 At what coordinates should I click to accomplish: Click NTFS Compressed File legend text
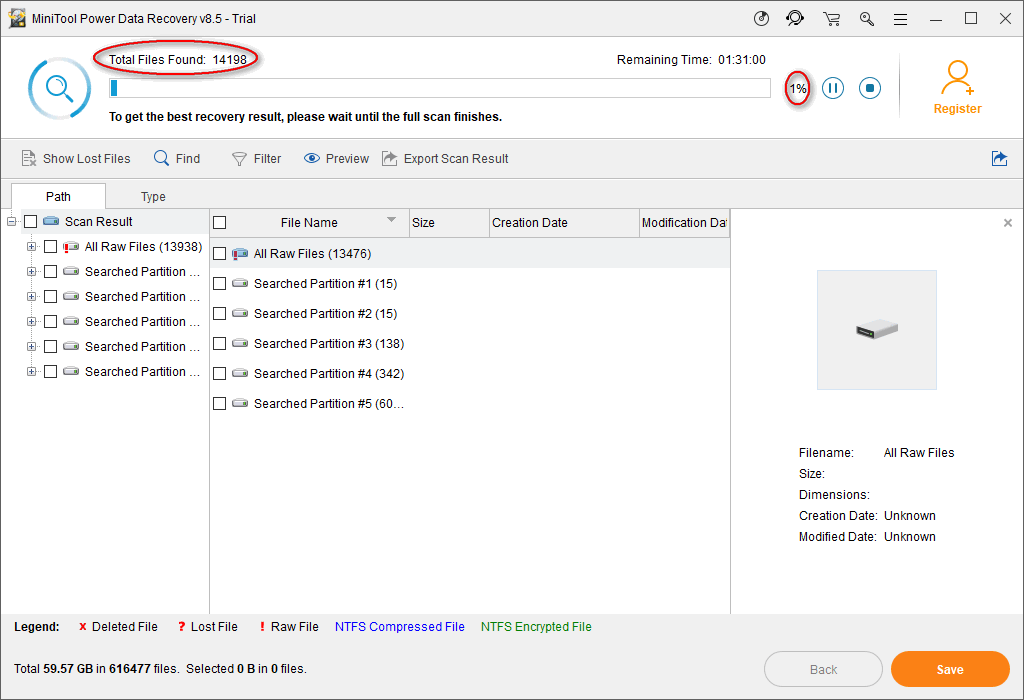tap(400, 627)
